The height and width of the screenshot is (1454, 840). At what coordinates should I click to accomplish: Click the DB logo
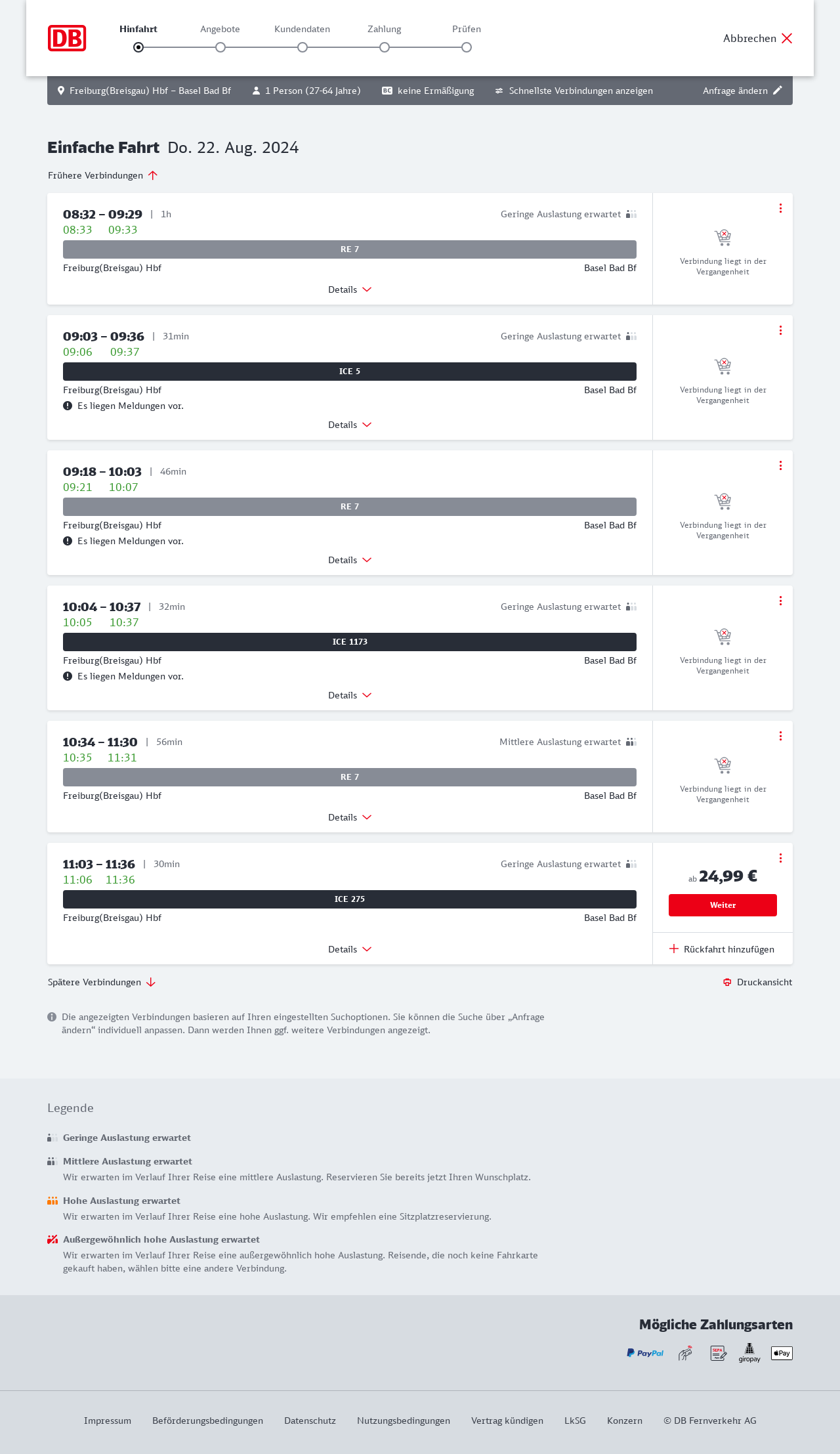(67, 38)
